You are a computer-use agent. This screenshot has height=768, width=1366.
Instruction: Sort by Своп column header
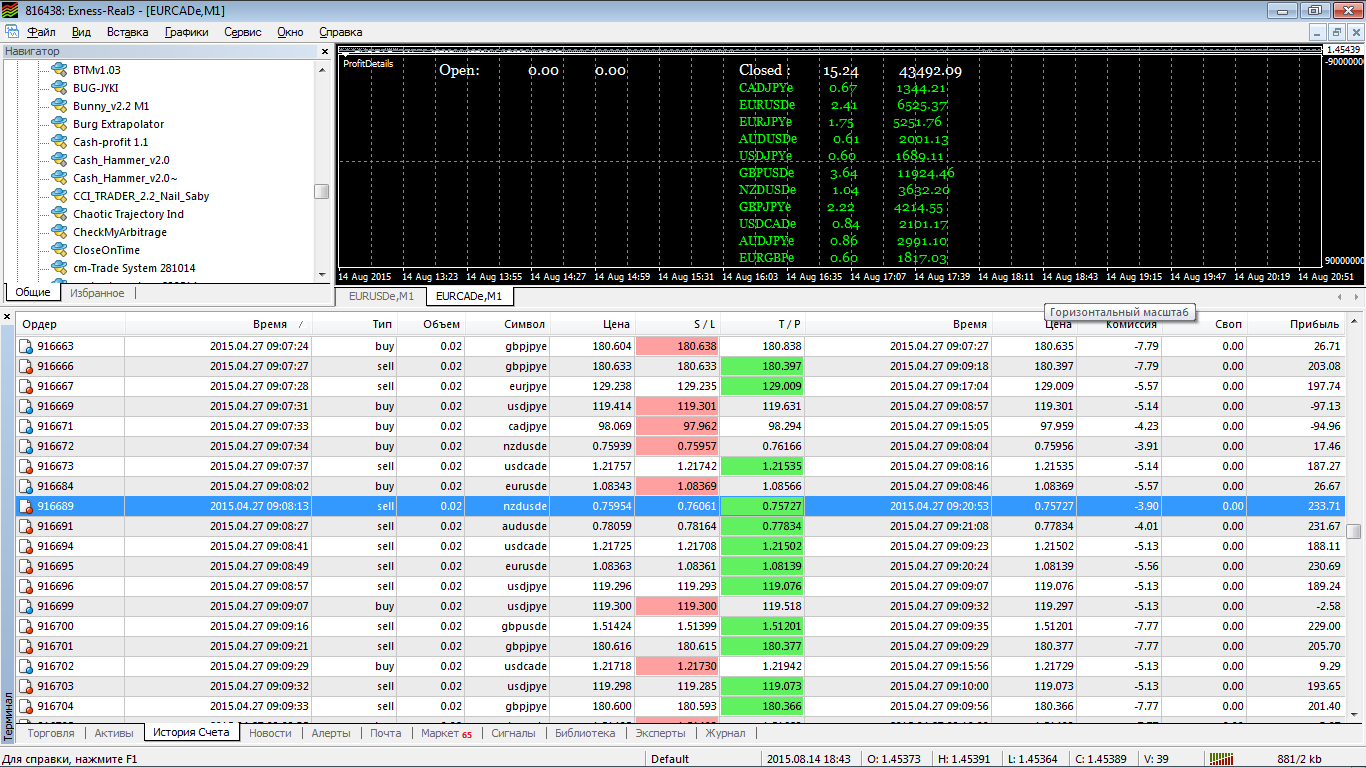1204,324
